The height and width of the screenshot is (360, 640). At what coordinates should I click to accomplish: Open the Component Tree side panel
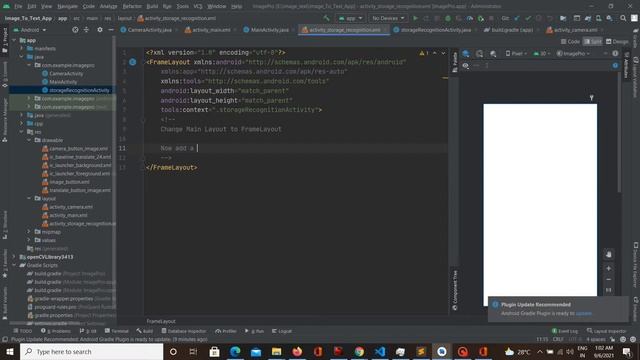coord(455,290)
